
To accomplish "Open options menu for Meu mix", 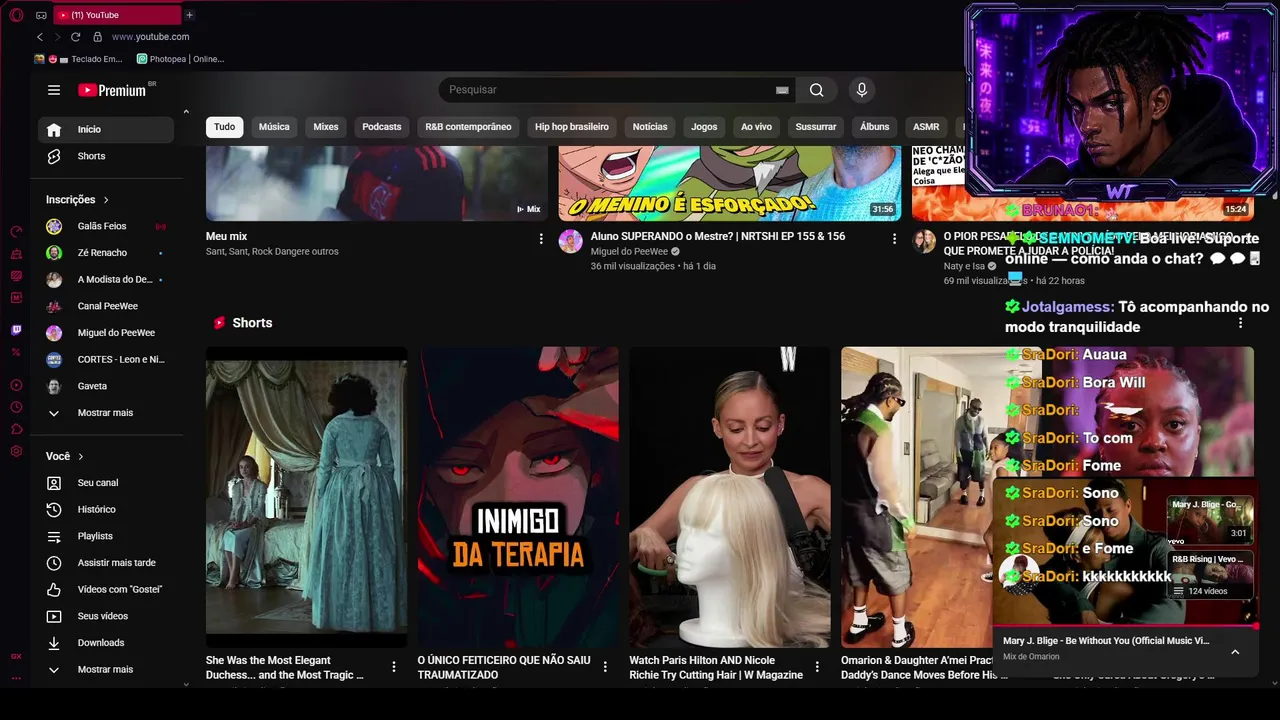I will click(x=541, y=239).
